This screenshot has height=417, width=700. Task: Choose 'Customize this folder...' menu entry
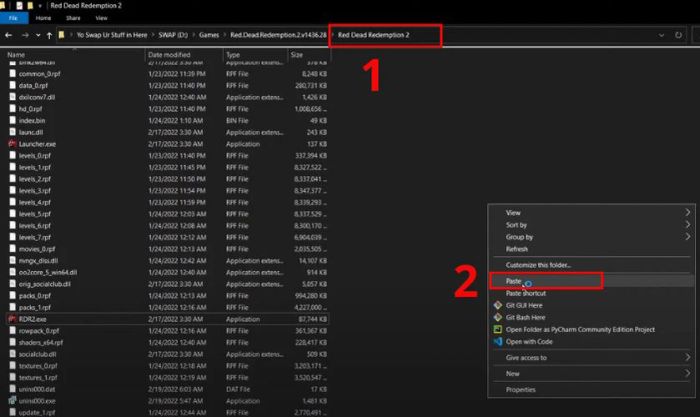click(x=538, y=265)
